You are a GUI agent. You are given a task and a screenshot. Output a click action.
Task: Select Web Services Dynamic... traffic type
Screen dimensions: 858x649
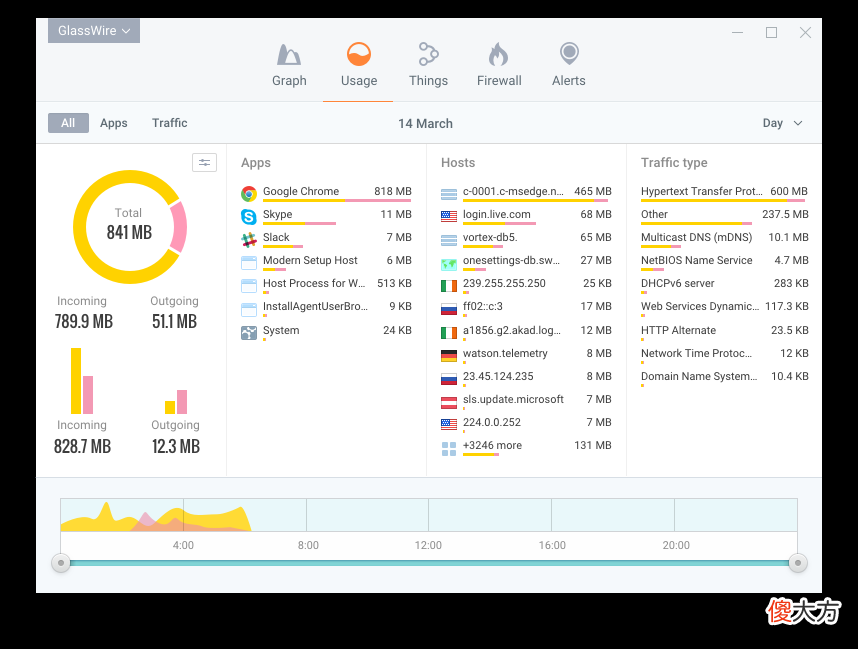click(x=724, y=309)
